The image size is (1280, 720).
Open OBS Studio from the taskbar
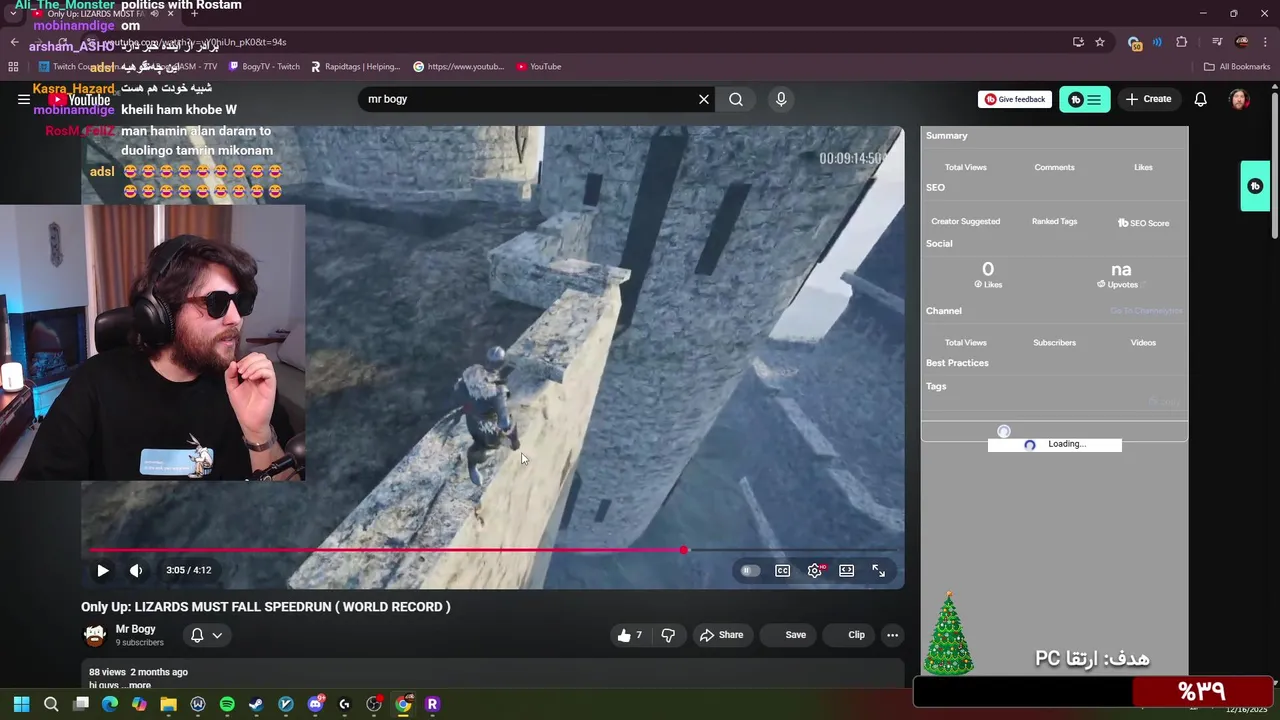coord(374,704)
